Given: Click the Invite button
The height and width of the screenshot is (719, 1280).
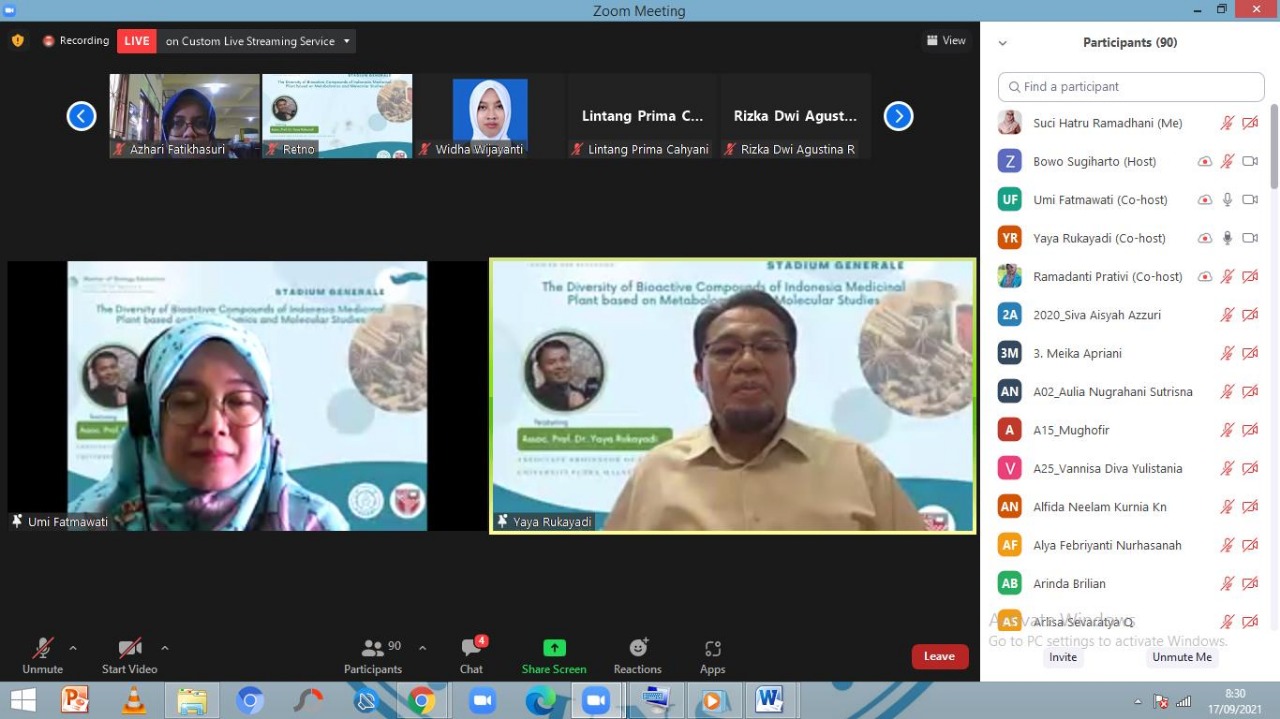Looking at the screenshot, I should click(x=1063, y=657).
